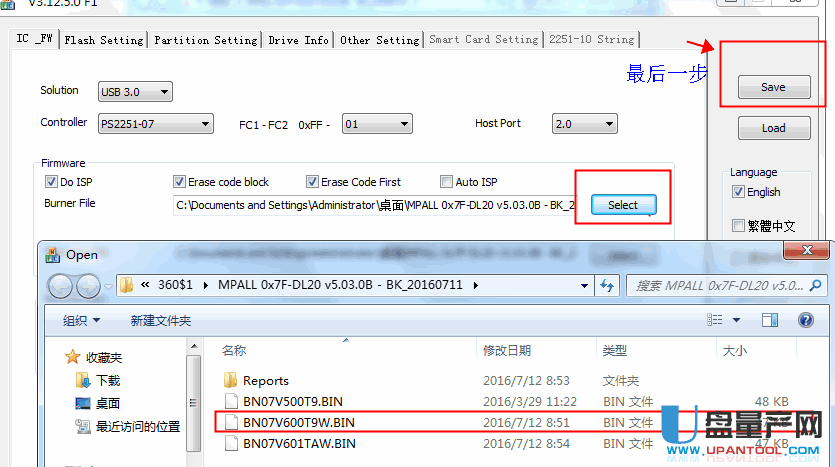Screen dimensions: 835x467
Task: Enable the Auto ISP checkbox
Action: pos(447,182)
